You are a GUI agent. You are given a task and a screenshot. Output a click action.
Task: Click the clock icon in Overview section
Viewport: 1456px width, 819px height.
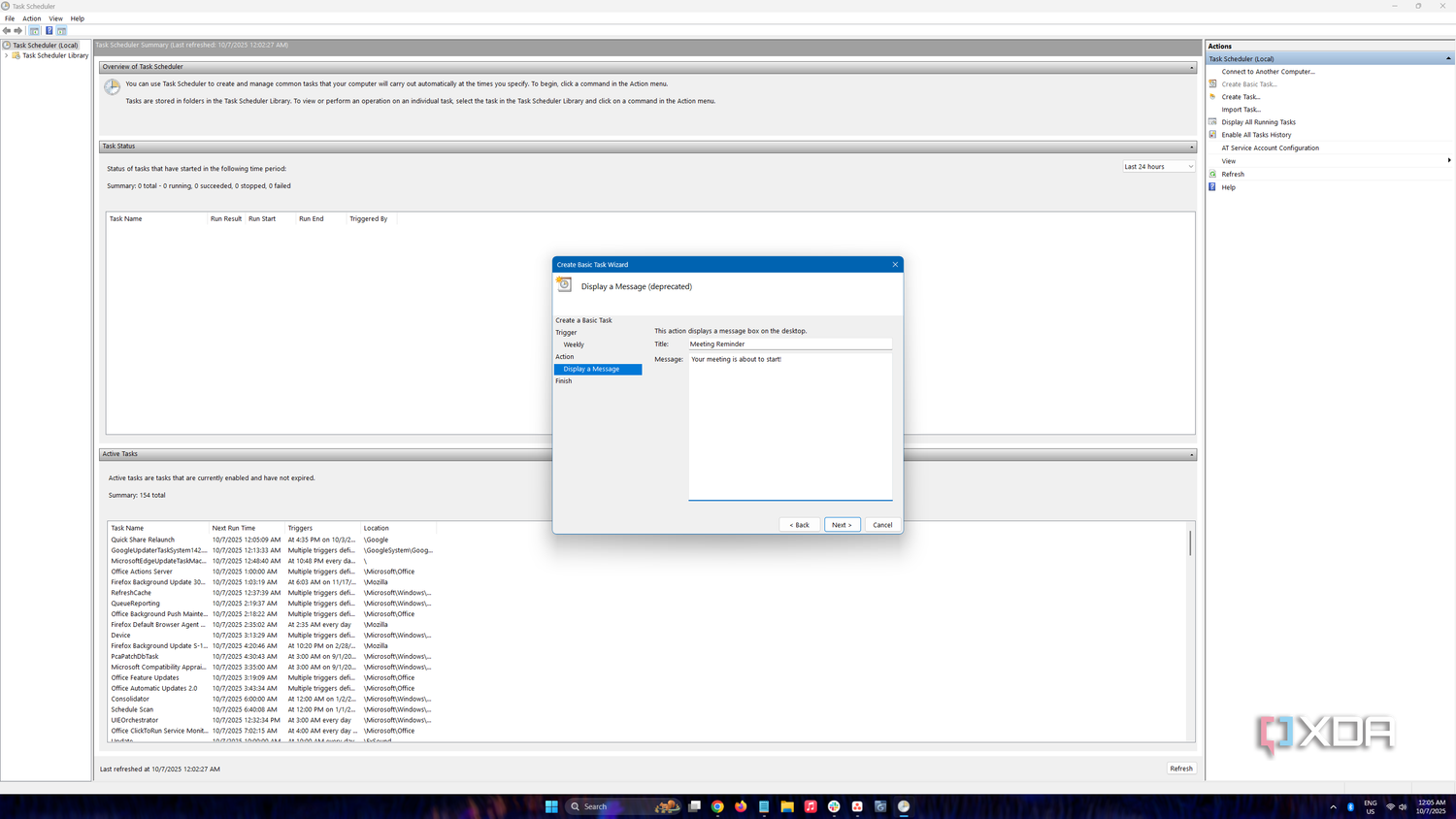113,88
